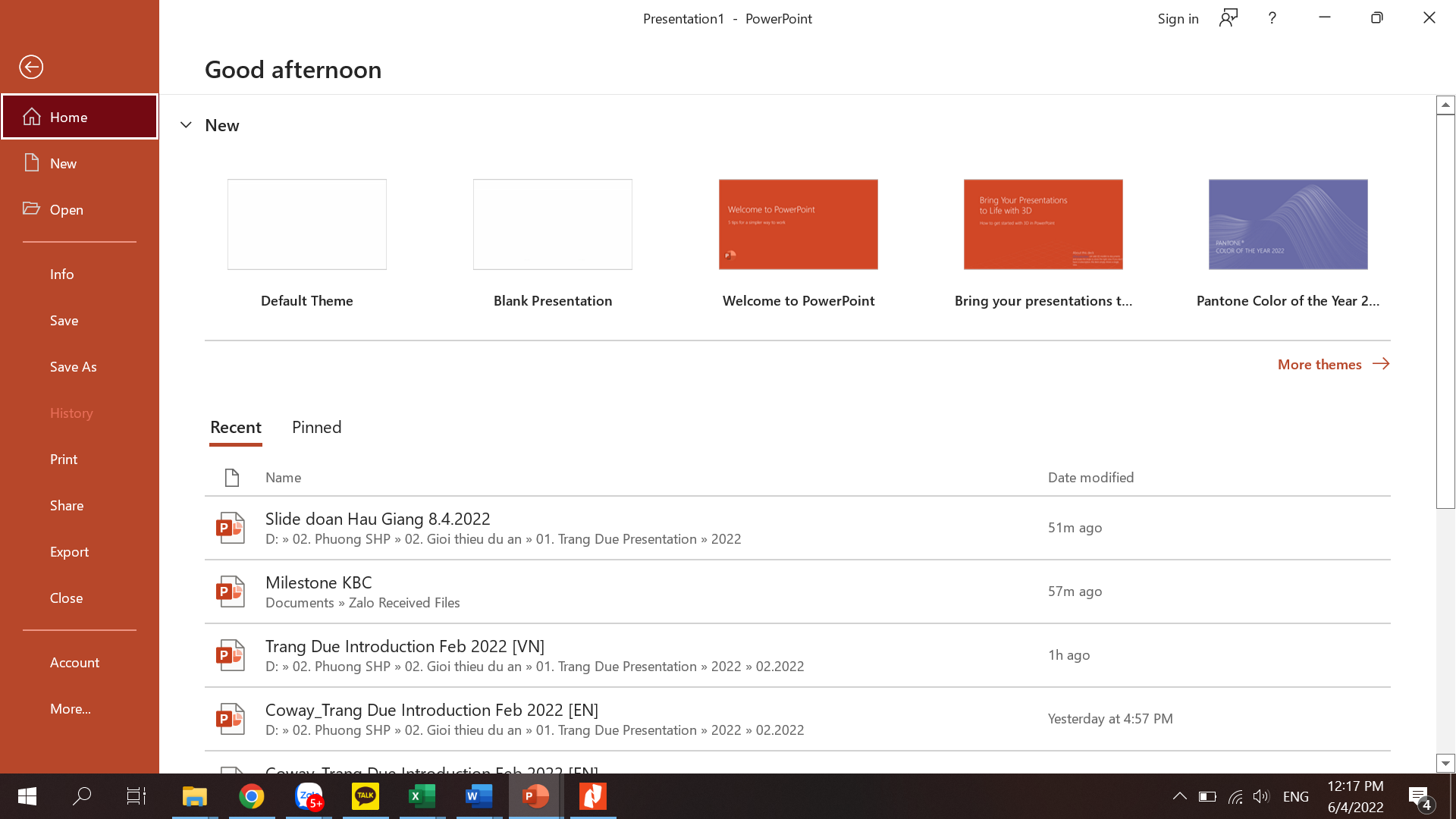Open the More... sidebar item
The image size is (1456, 819).
(80, 708)
